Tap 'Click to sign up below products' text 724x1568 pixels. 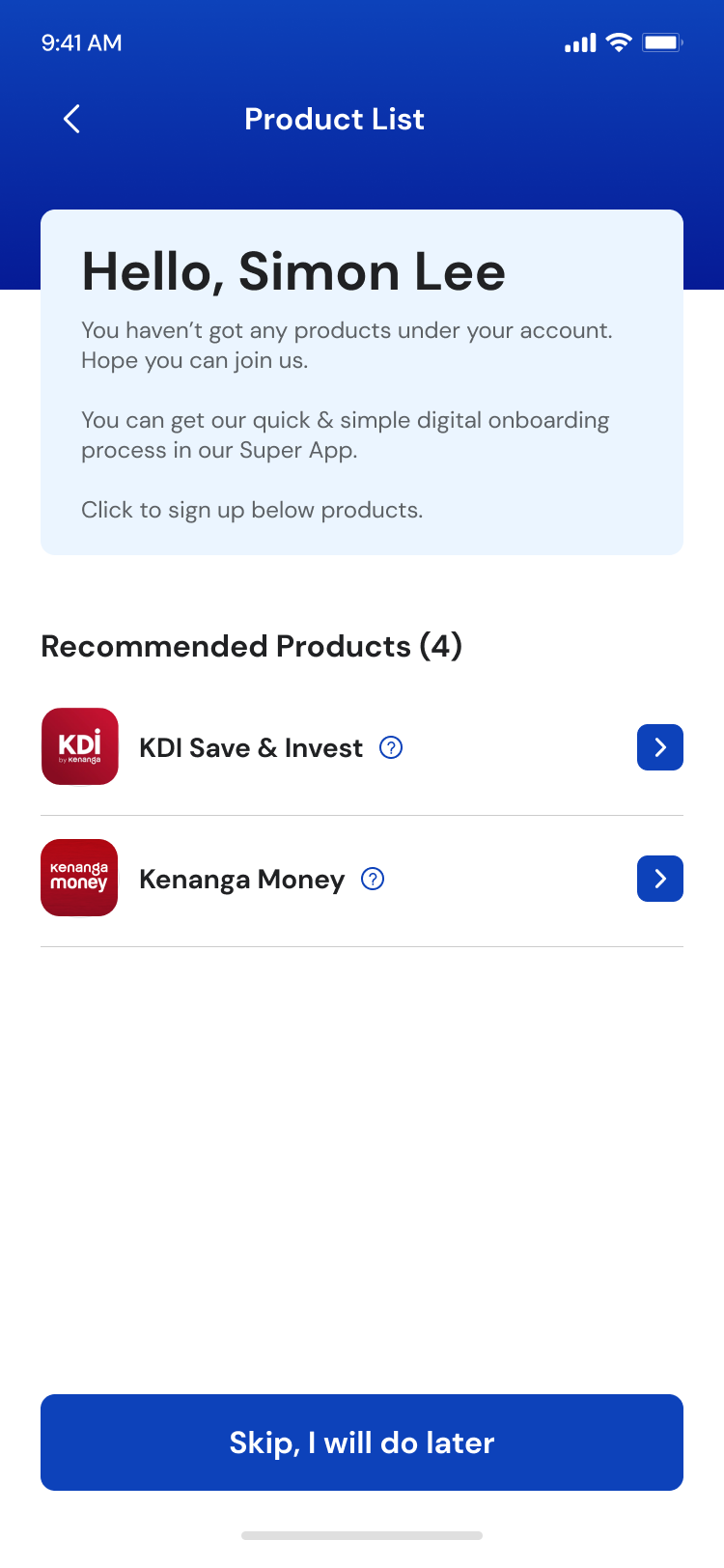pyautogui.click(x=252, y=510)
